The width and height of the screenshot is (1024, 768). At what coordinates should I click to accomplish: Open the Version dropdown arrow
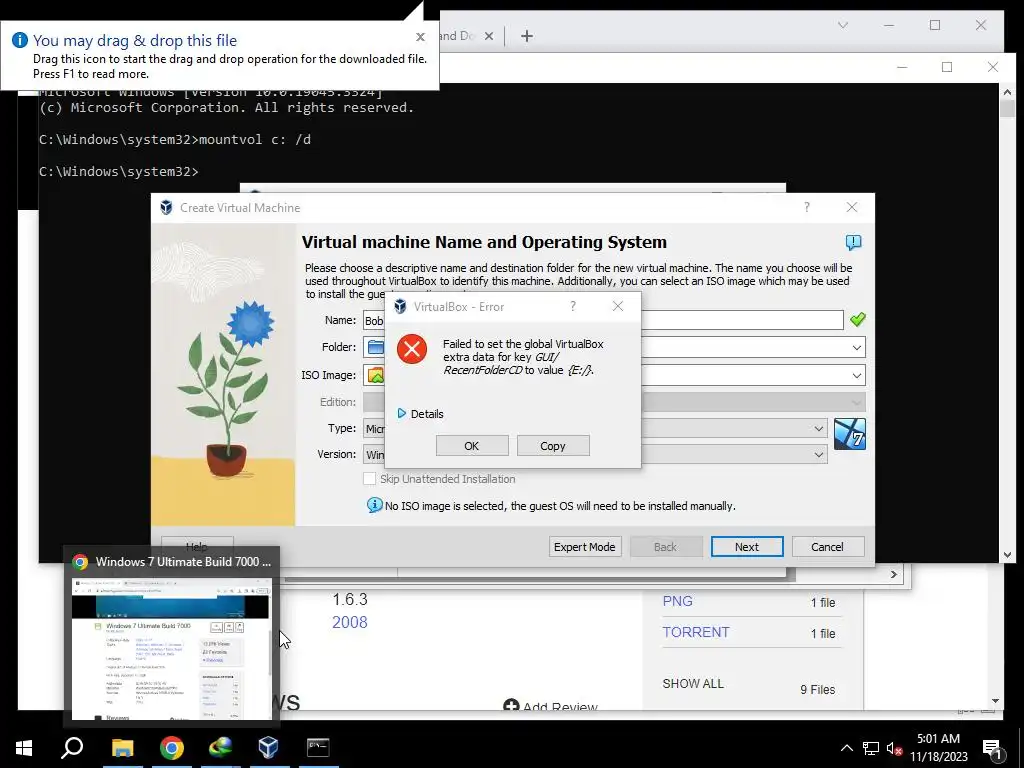tap(818, 455)
